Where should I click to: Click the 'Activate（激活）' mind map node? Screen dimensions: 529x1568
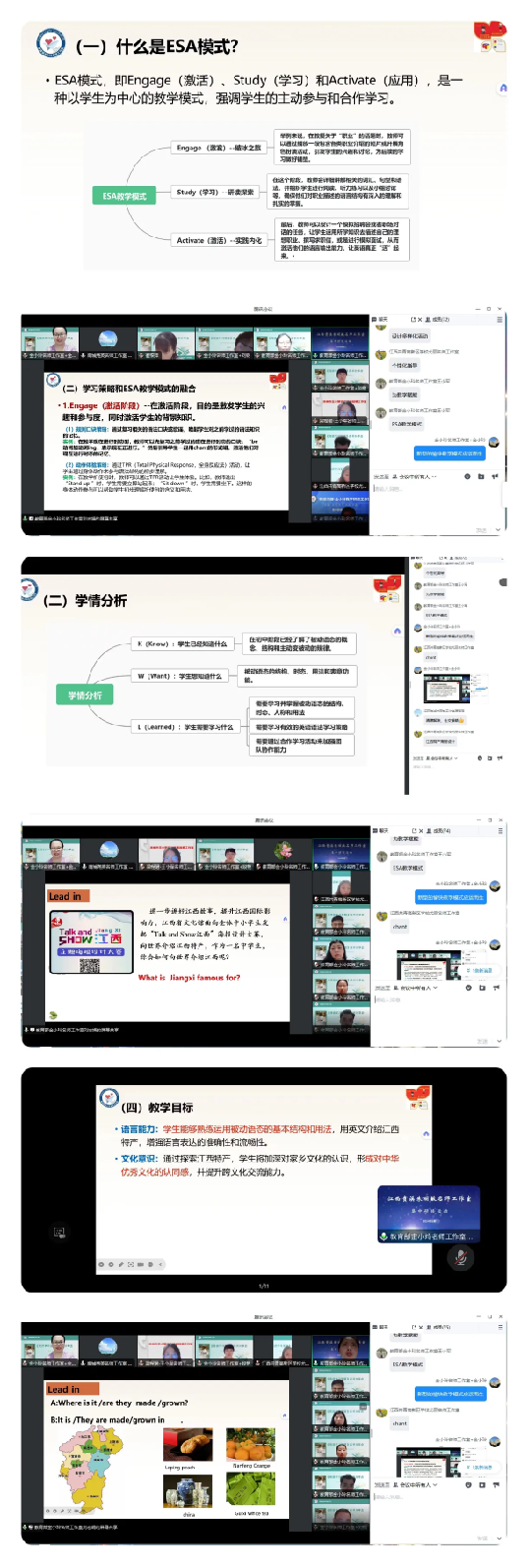[x=219, y=240]
